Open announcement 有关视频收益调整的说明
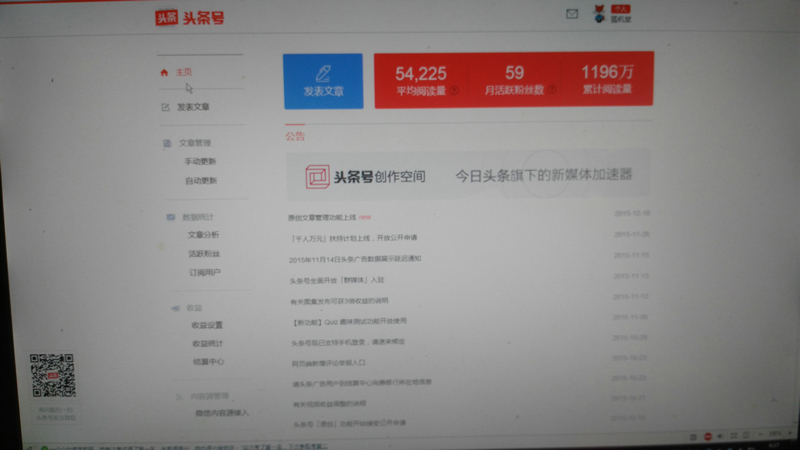This screenshot has width=800, height=450. pyautogui.click(x=330, y=404)
